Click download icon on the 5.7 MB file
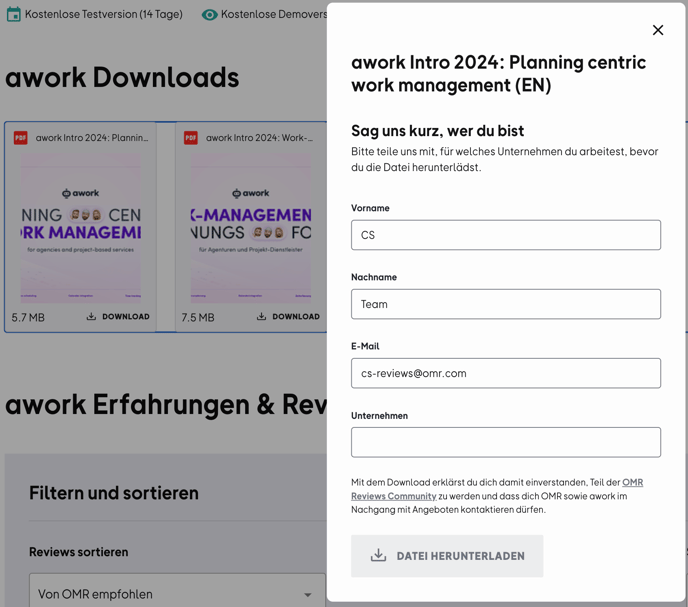 pyautogui.click(x=91, y=317)
